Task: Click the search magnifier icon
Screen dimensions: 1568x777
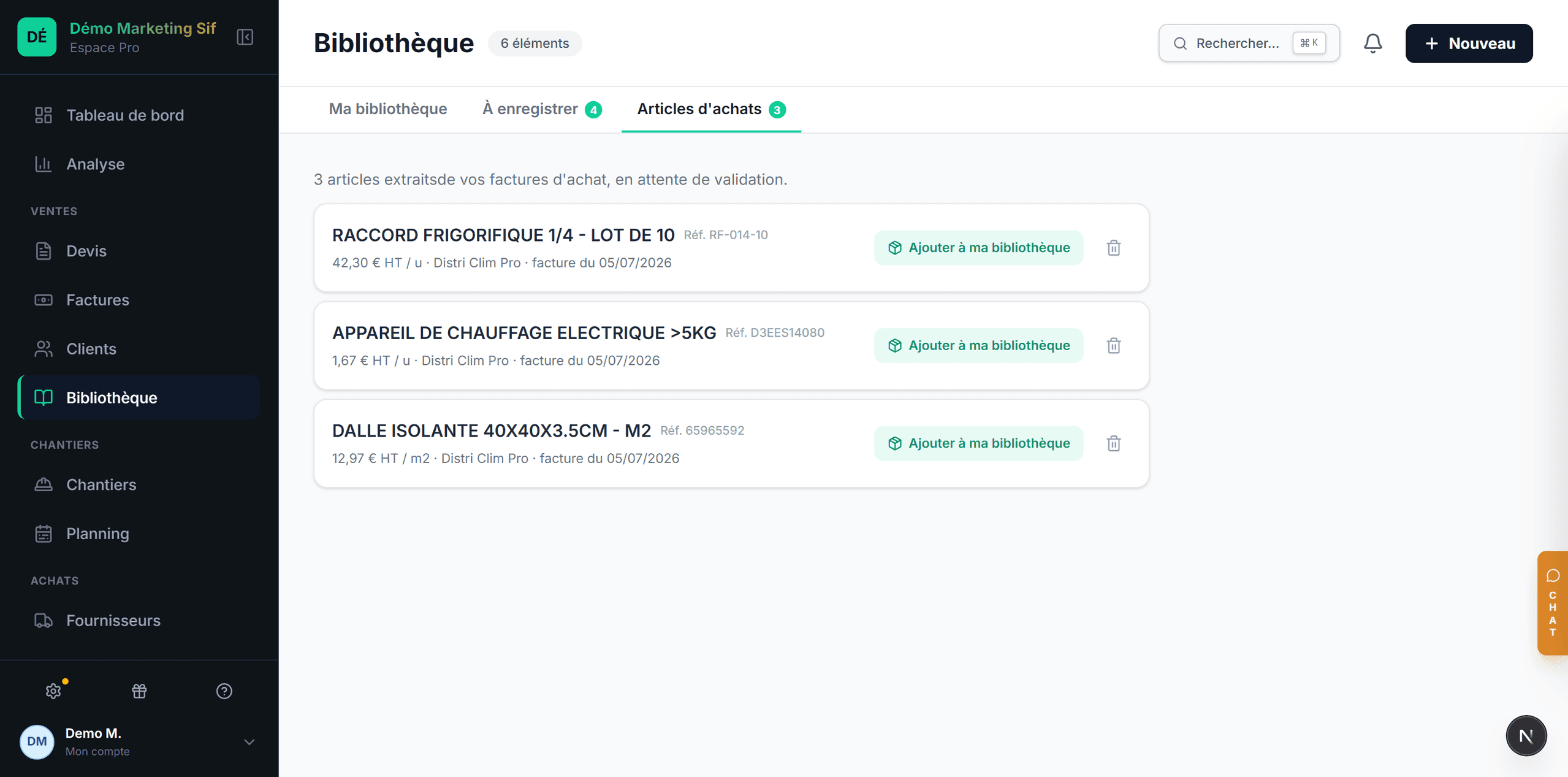Action: (x=1180, y=44)
